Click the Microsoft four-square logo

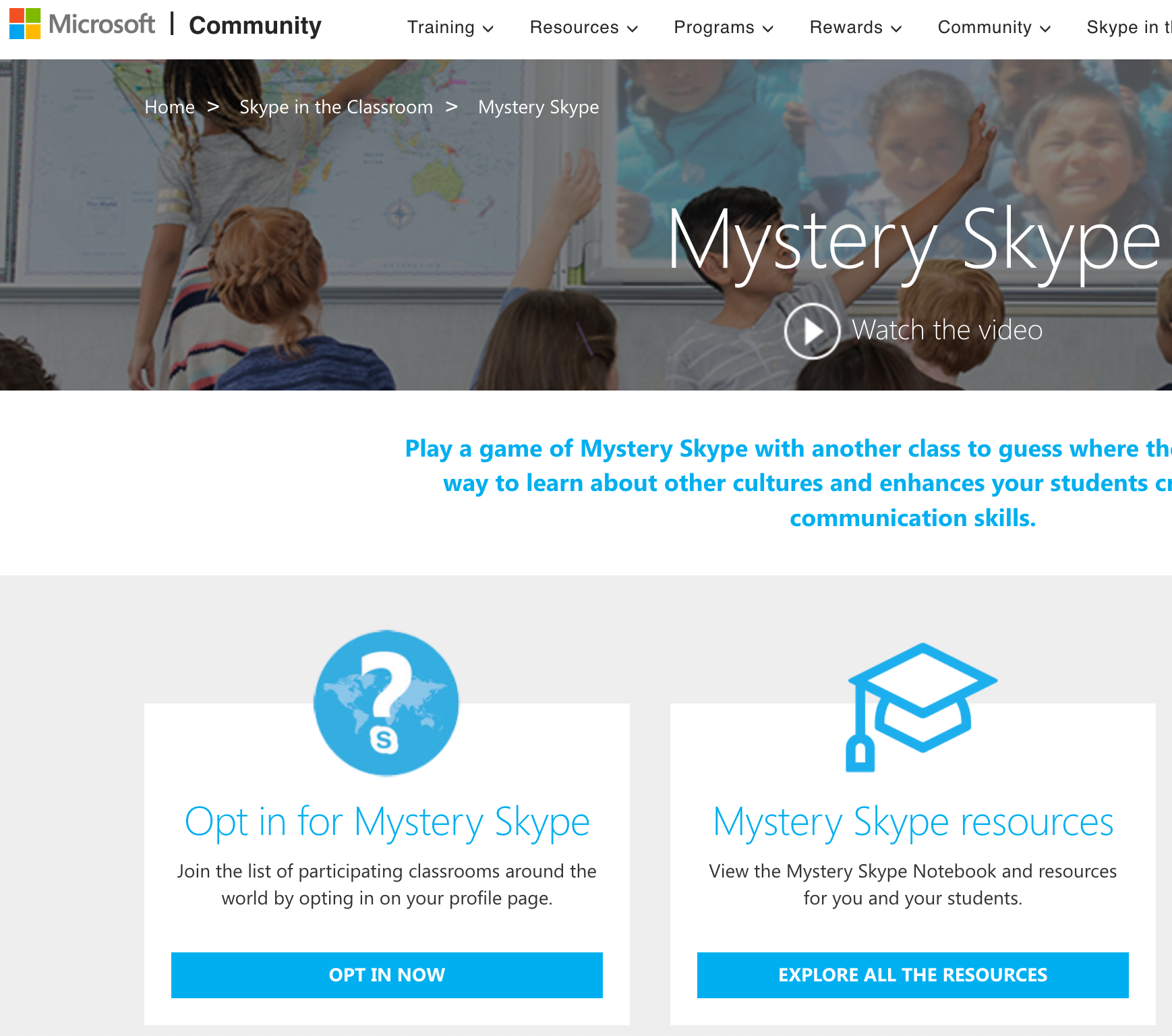(25, 24)
